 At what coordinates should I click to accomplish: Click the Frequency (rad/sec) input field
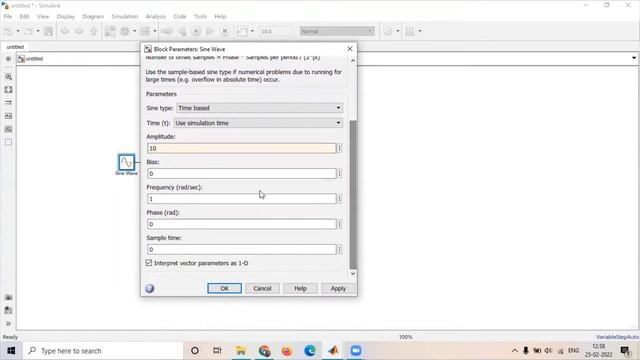(242, 199)
